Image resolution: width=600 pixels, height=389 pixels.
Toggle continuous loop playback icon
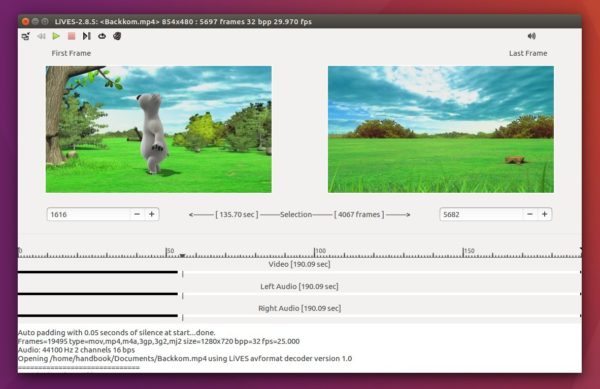102,36
